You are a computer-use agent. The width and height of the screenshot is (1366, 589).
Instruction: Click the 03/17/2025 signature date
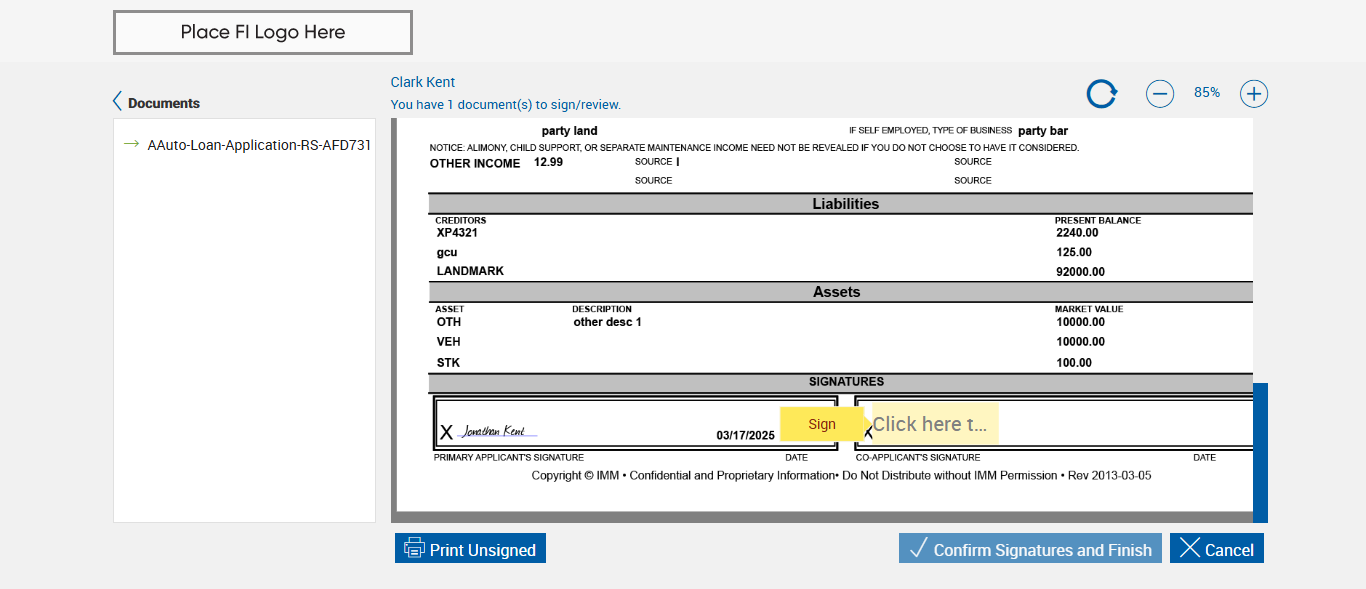746,435
